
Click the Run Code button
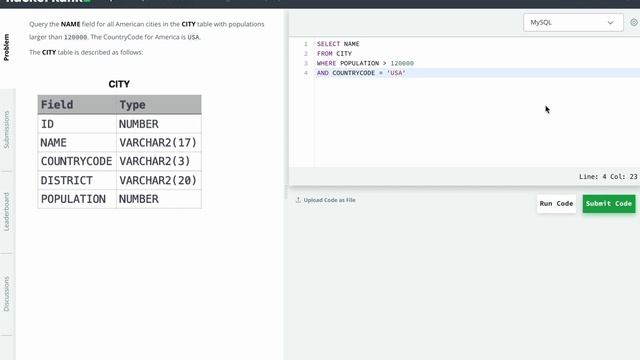click(556, 204)
